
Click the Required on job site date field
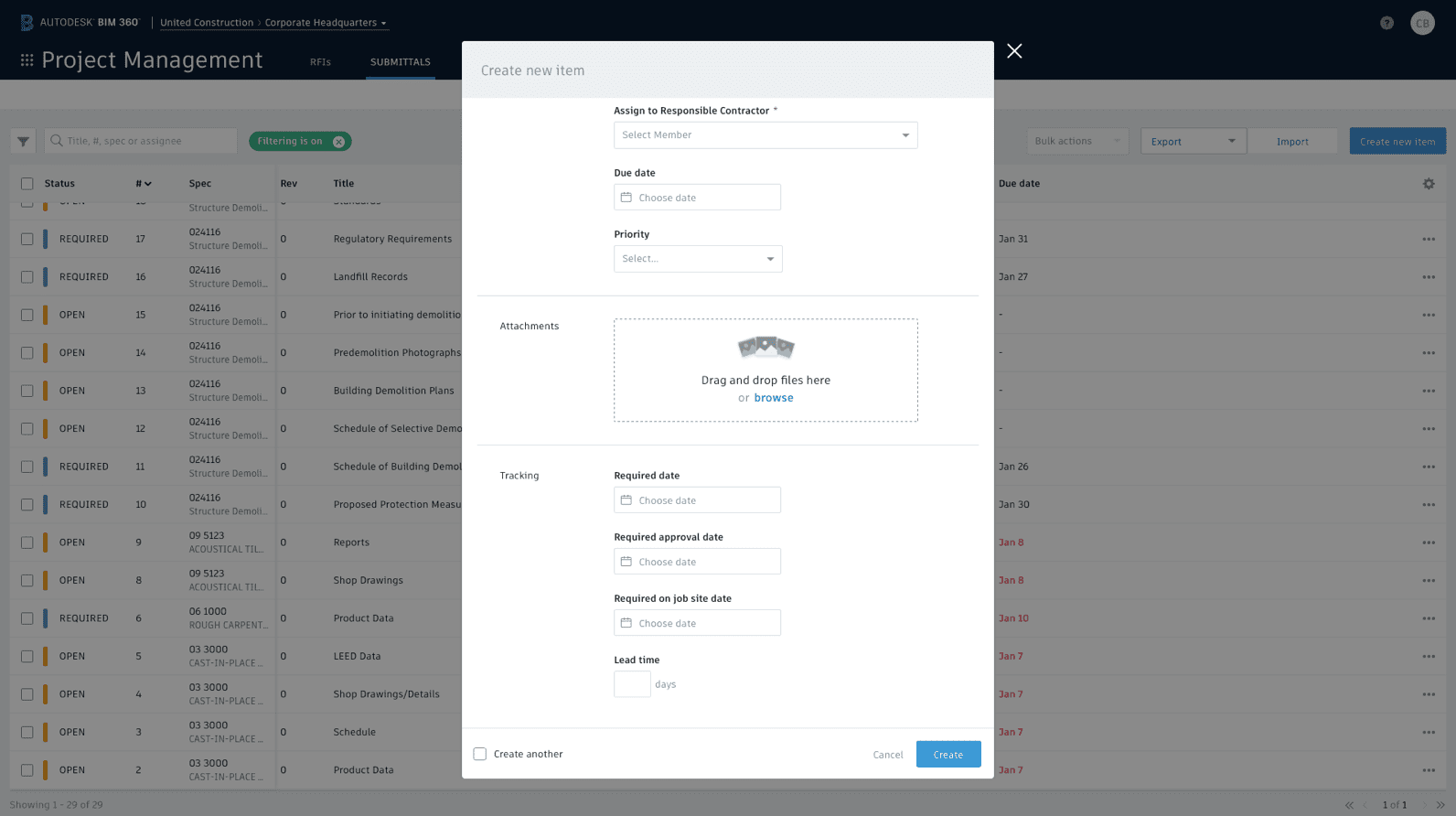[697, 623]
